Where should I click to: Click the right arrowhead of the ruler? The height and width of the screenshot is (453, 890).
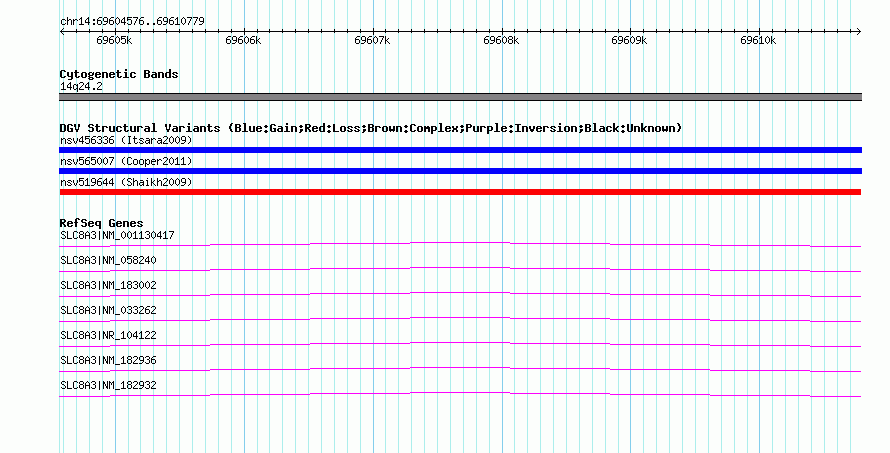coord(859,31)
